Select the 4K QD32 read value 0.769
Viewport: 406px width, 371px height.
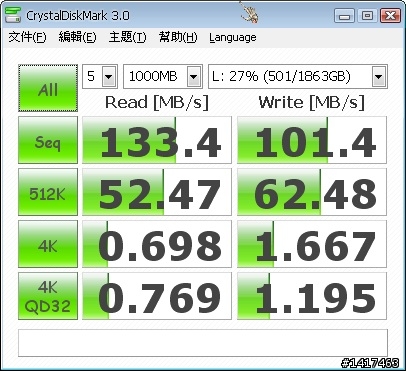point(157,296)
